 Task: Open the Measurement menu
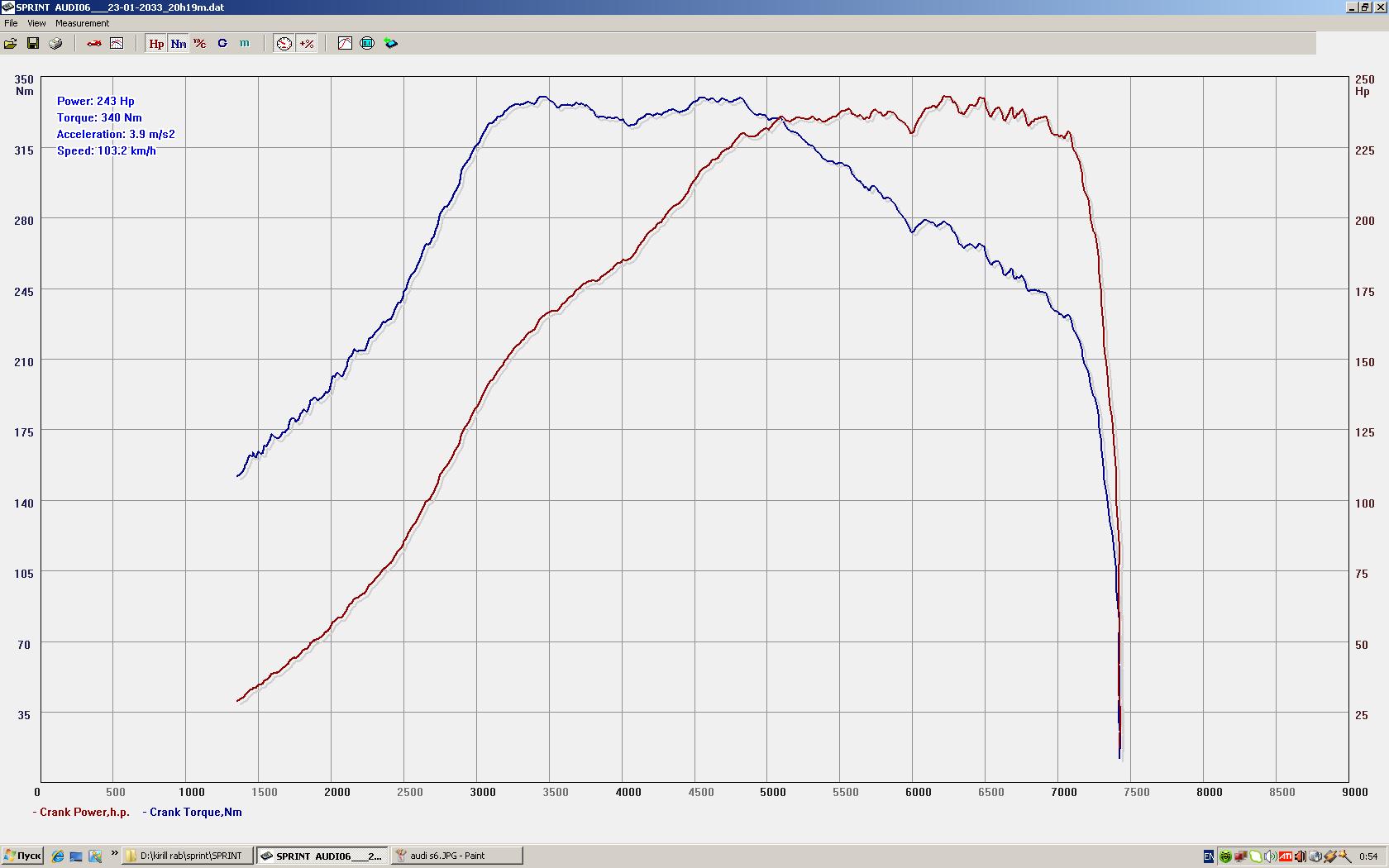pyautogui.click(x=82, y=23)
